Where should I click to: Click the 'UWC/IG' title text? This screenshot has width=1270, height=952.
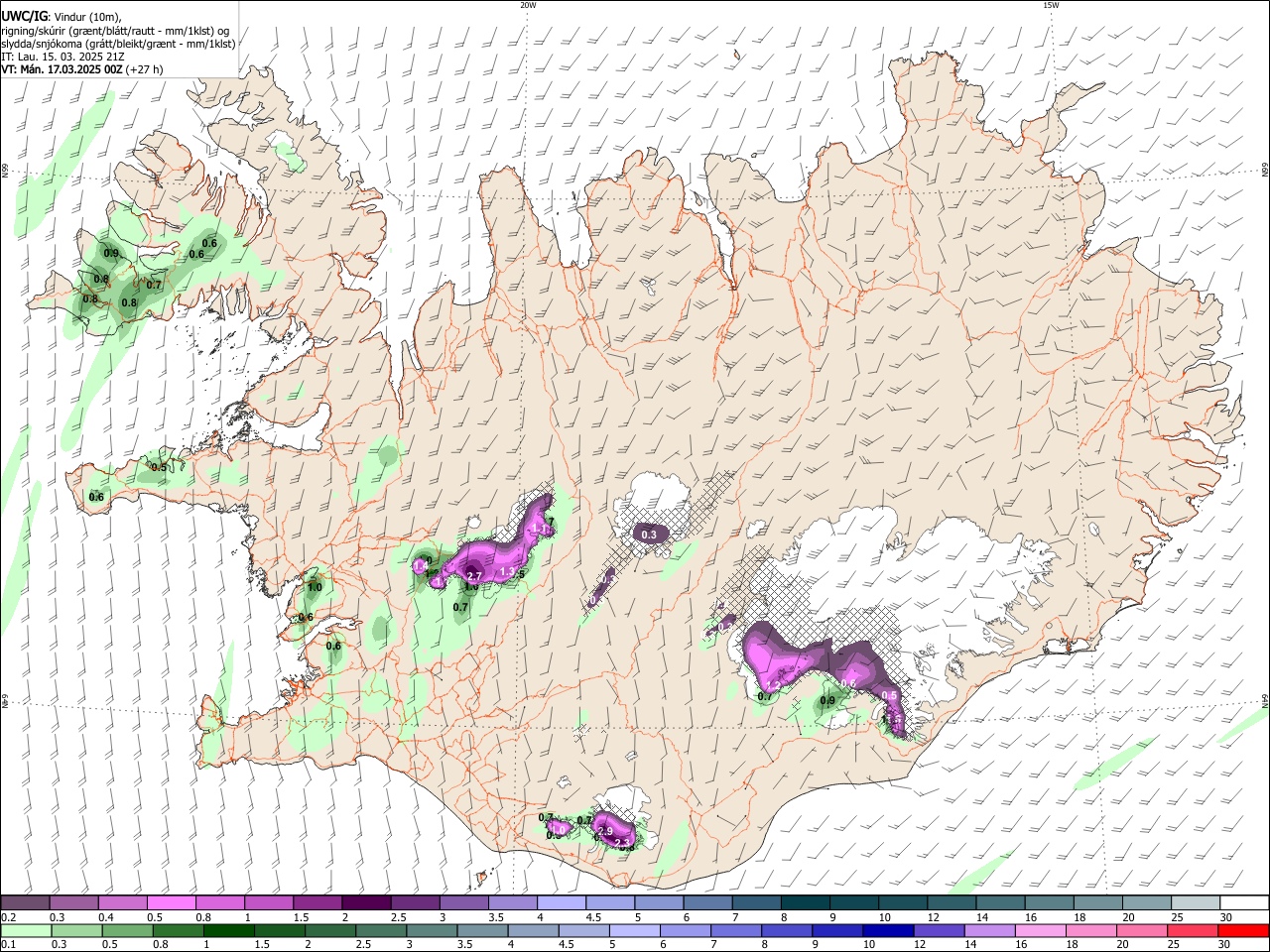point(24,16)
